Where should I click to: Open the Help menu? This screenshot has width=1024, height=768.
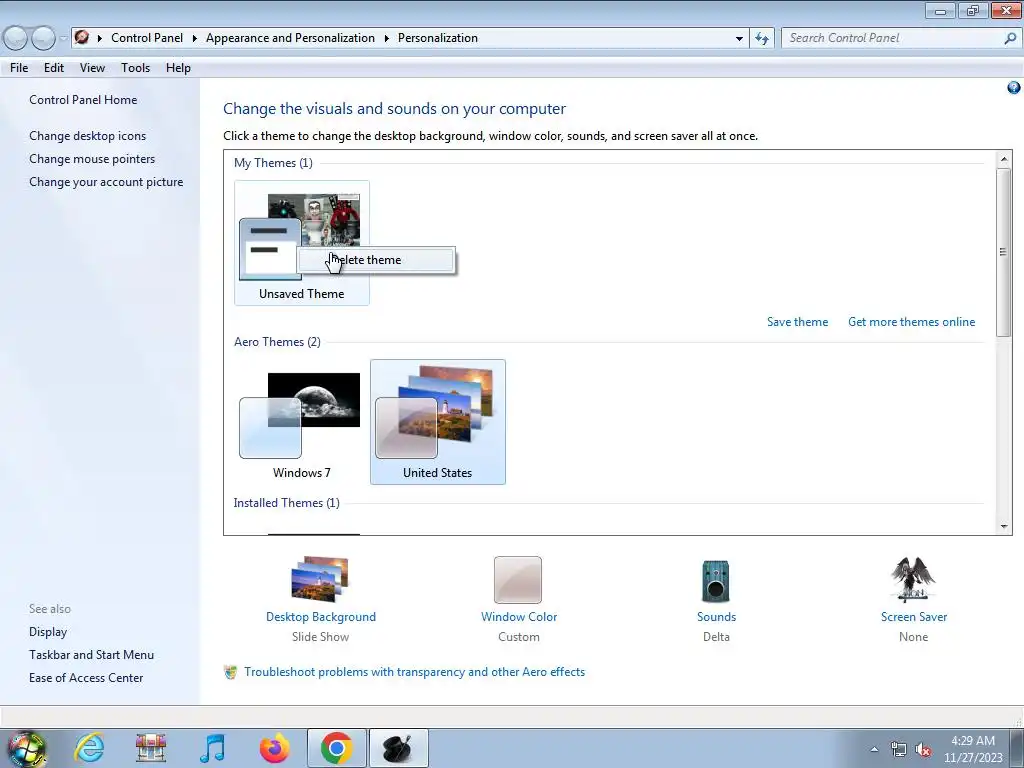point(178,68)
